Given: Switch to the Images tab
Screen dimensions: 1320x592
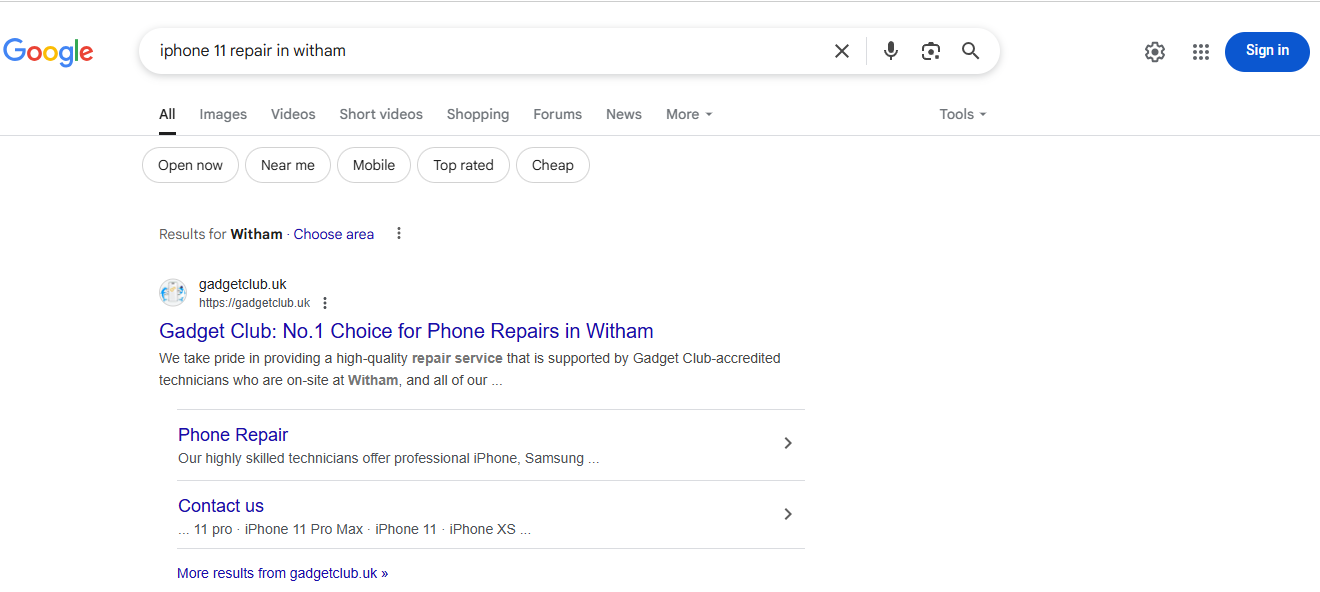Looking at the screenshot, I should tap(223, 114).
